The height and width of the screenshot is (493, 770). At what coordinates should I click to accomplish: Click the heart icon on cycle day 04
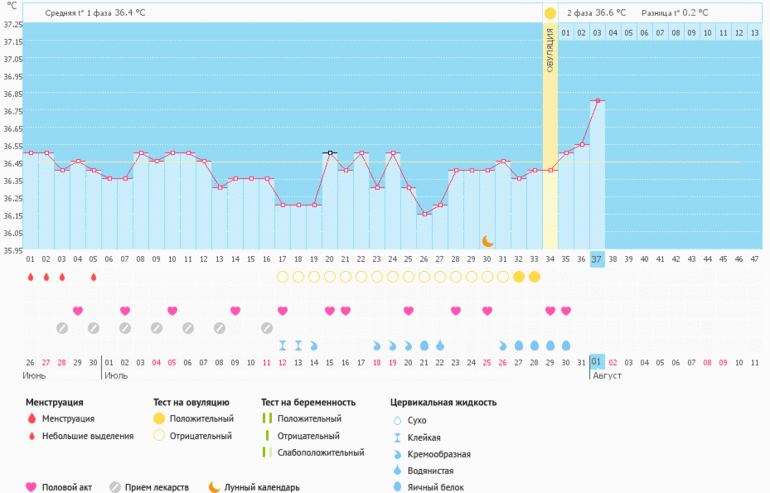point(78,311)
